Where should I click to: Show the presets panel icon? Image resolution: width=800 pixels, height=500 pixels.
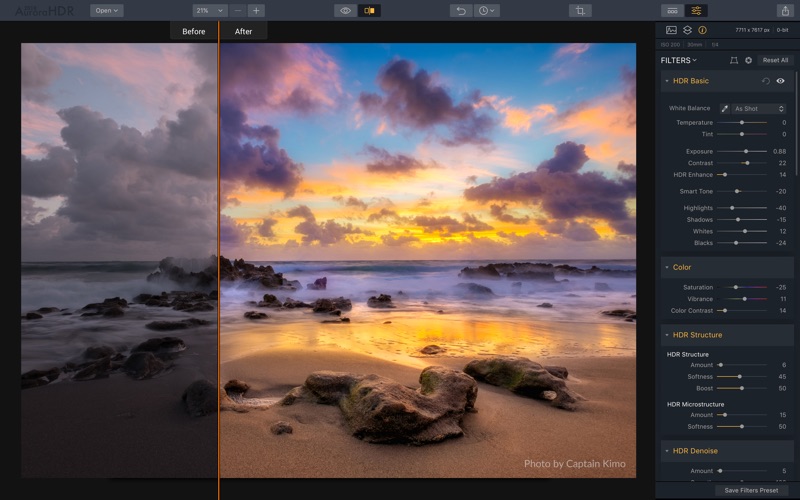672,11
